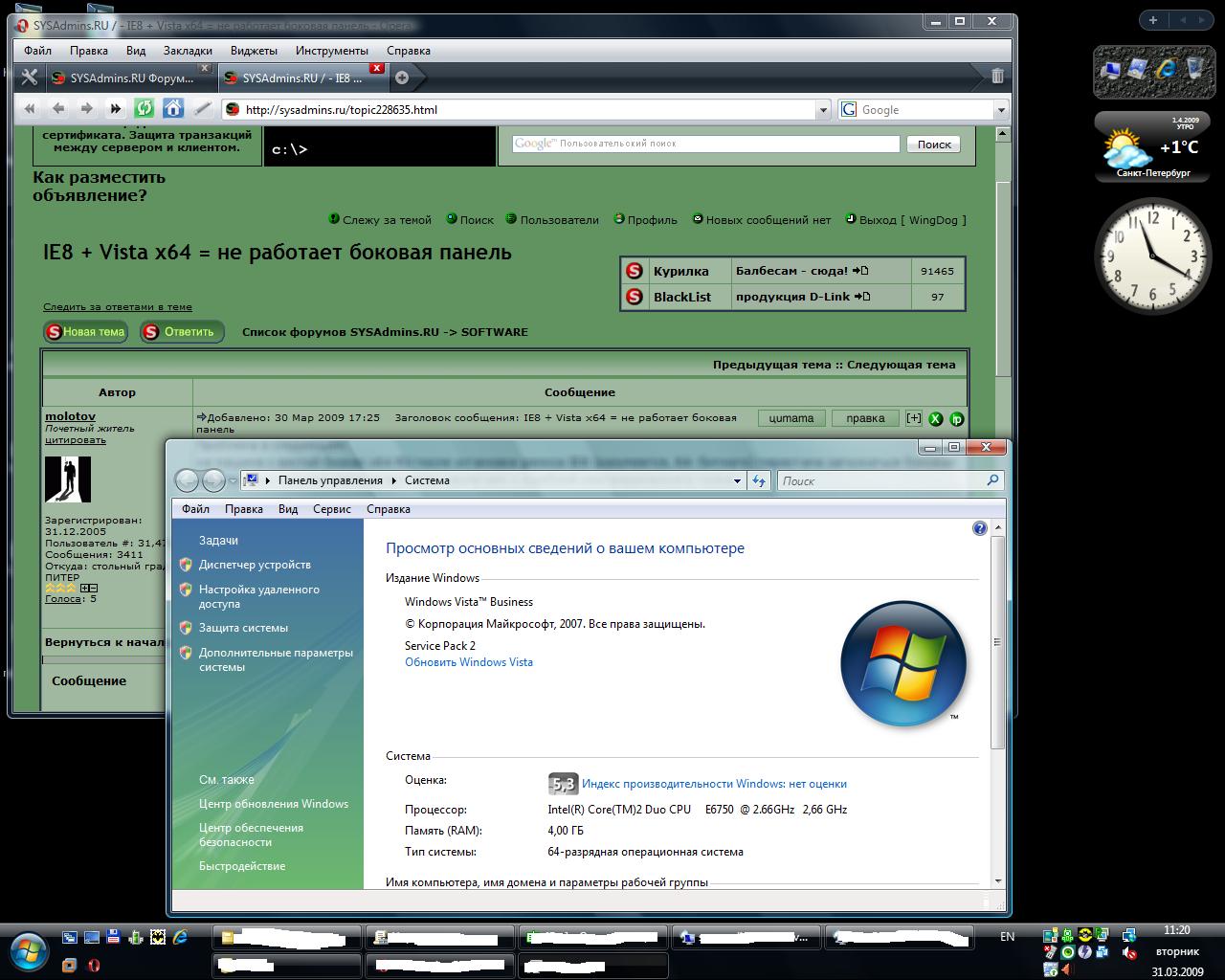Open the Google search engine dropdown in Opera
The height and width of the screenshot is (980, 1225).
[x=1001, y=110]
